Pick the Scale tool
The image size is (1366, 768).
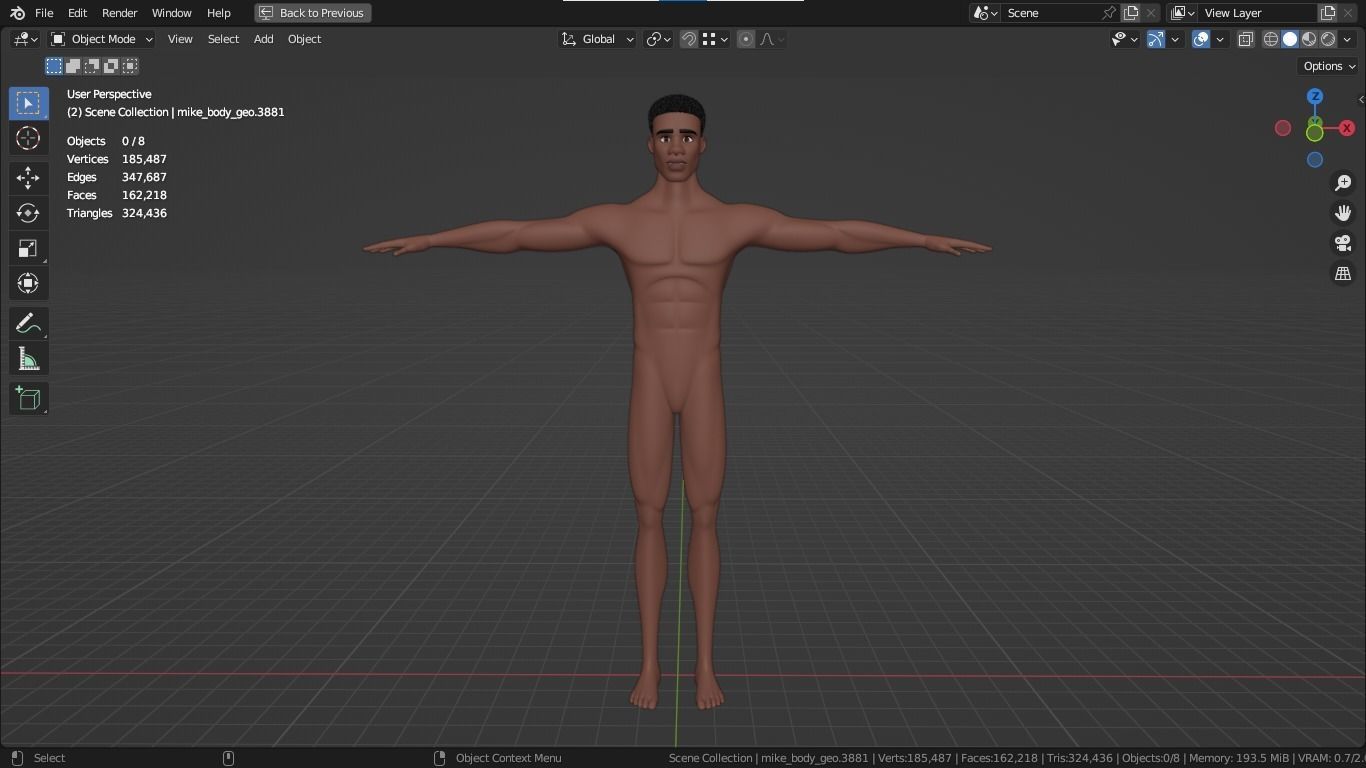28,248
